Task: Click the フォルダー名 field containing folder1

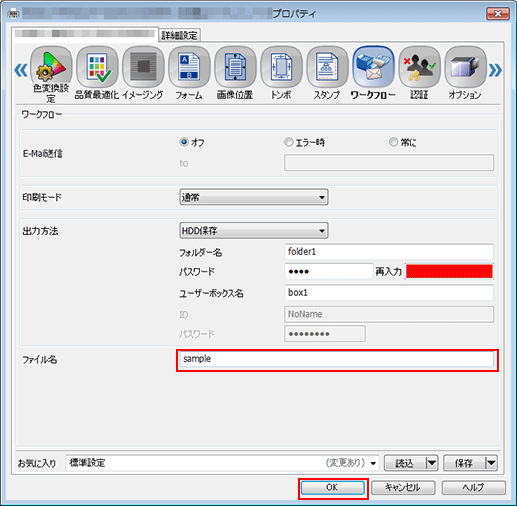Action: (x=389, y=252)
